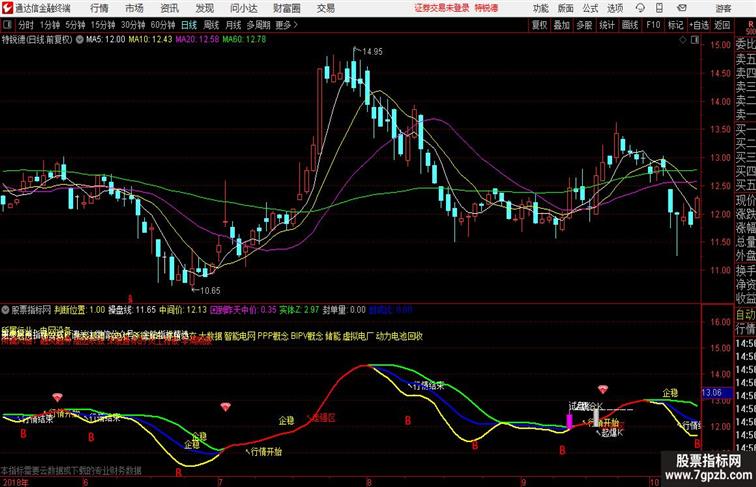The image size is (756, 487).
Task: Open the 选项 menu
Action: pos(615,8)
